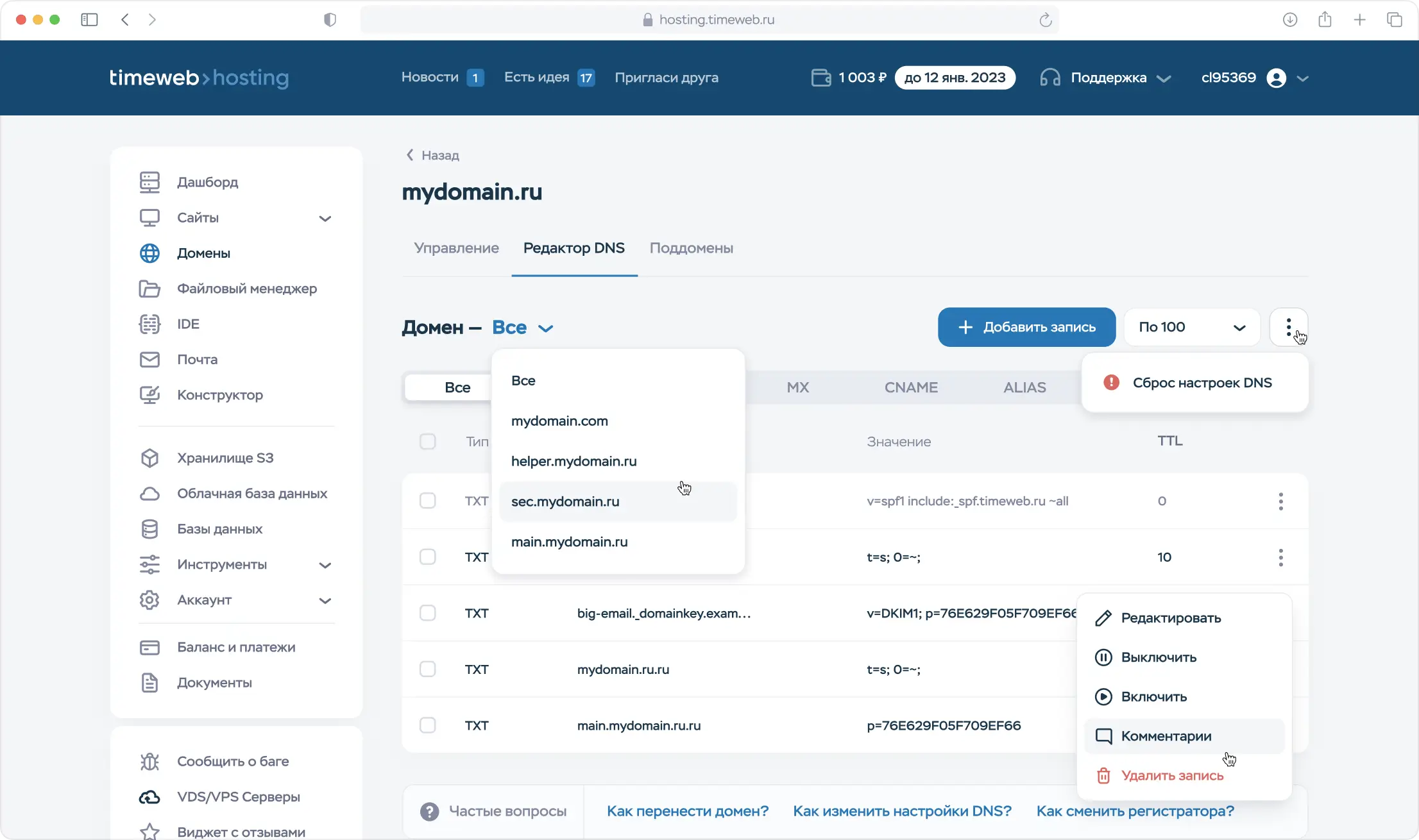Select the Хранилище S3 icon
The image size is (1419, 840).
[x=149, y=457]
